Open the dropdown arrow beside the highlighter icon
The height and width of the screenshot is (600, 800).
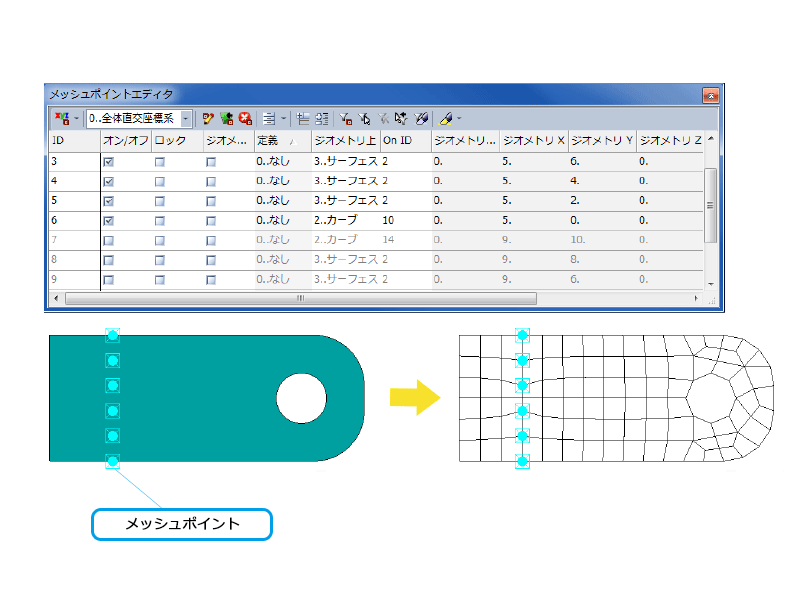click(x=459, y=119)
